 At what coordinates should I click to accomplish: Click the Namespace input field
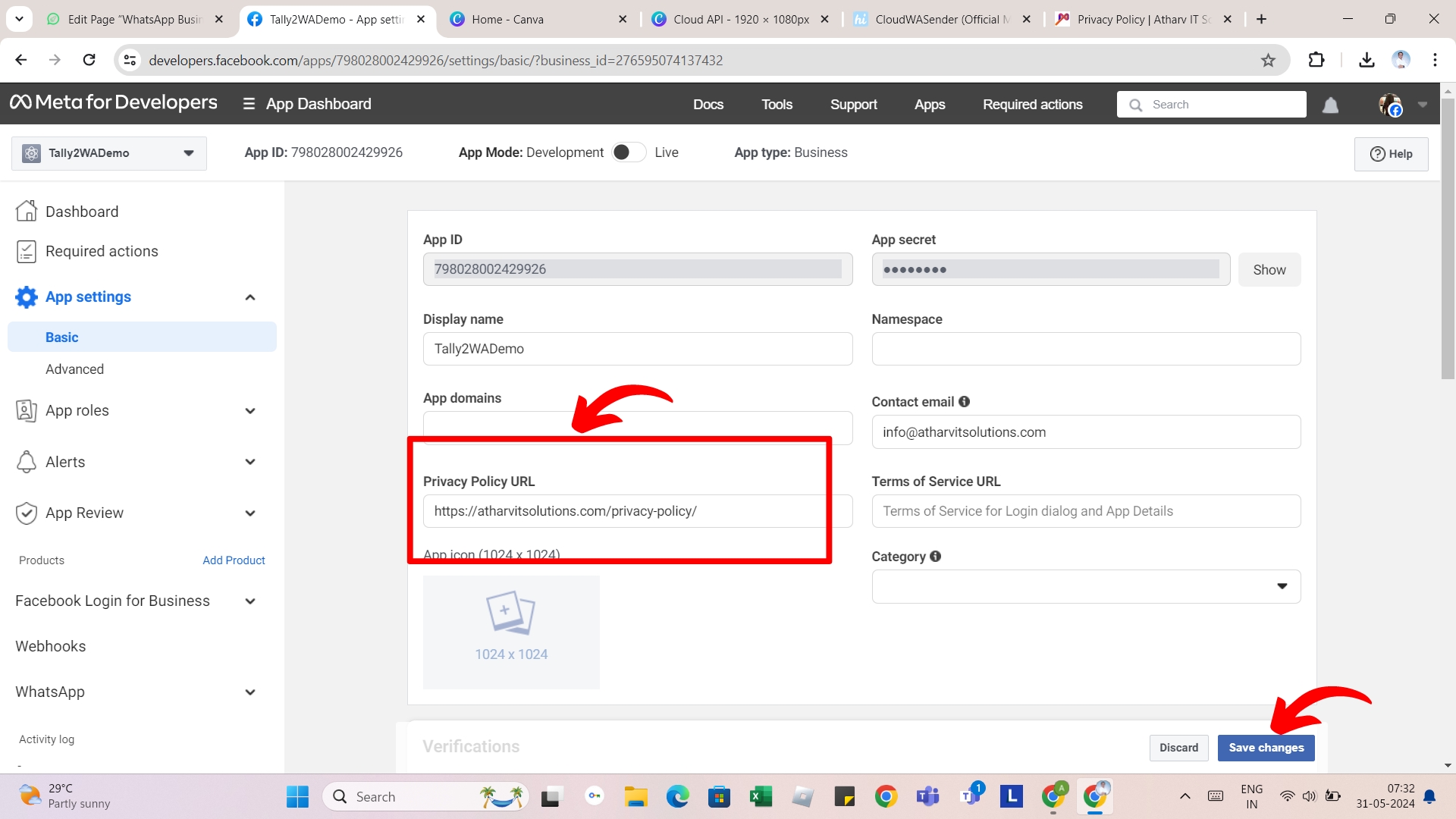click(x=1086, y=349)
